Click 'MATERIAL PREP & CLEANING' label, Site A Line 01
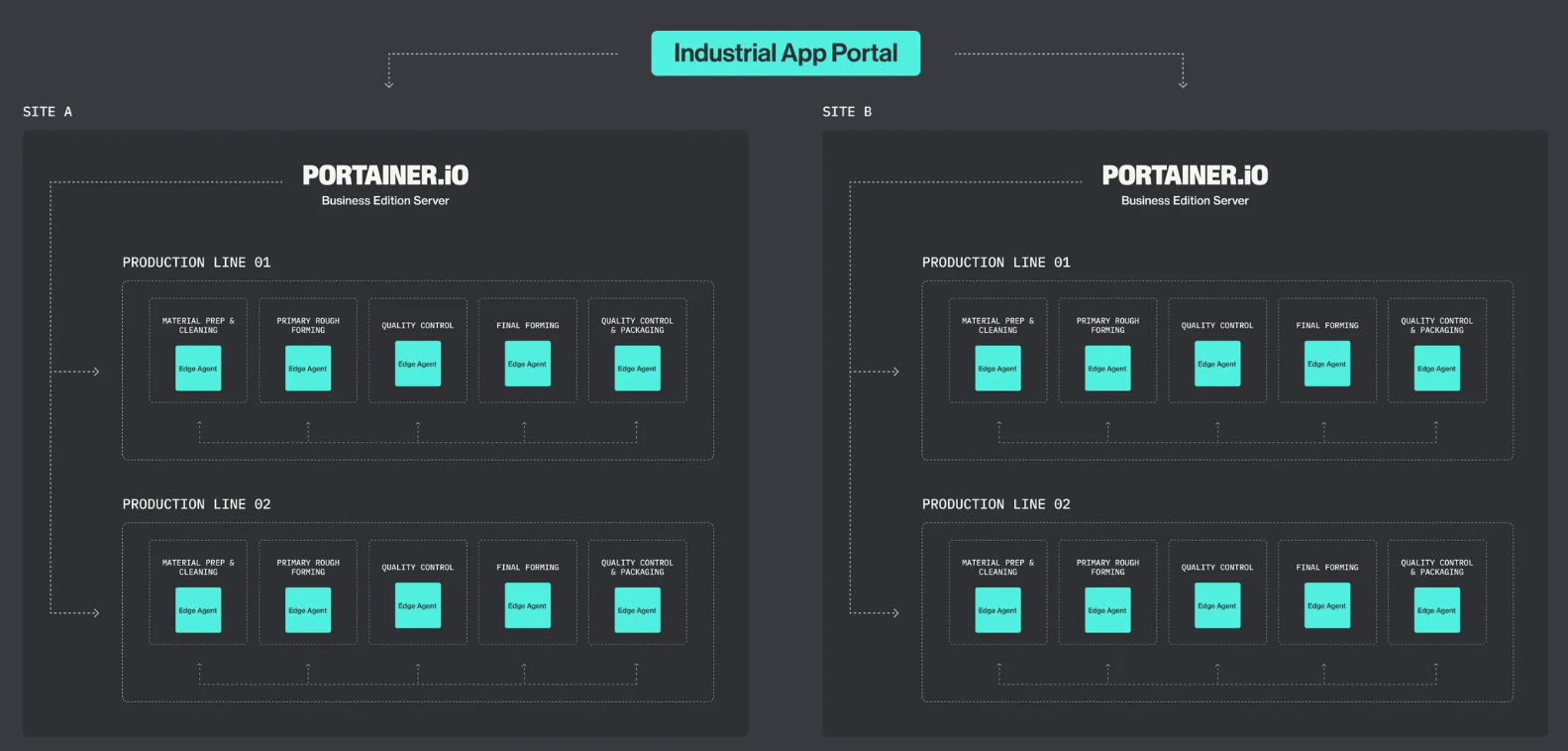This screenshot has width=1568, height=751. pyautogui.click(x=198, y=326)
